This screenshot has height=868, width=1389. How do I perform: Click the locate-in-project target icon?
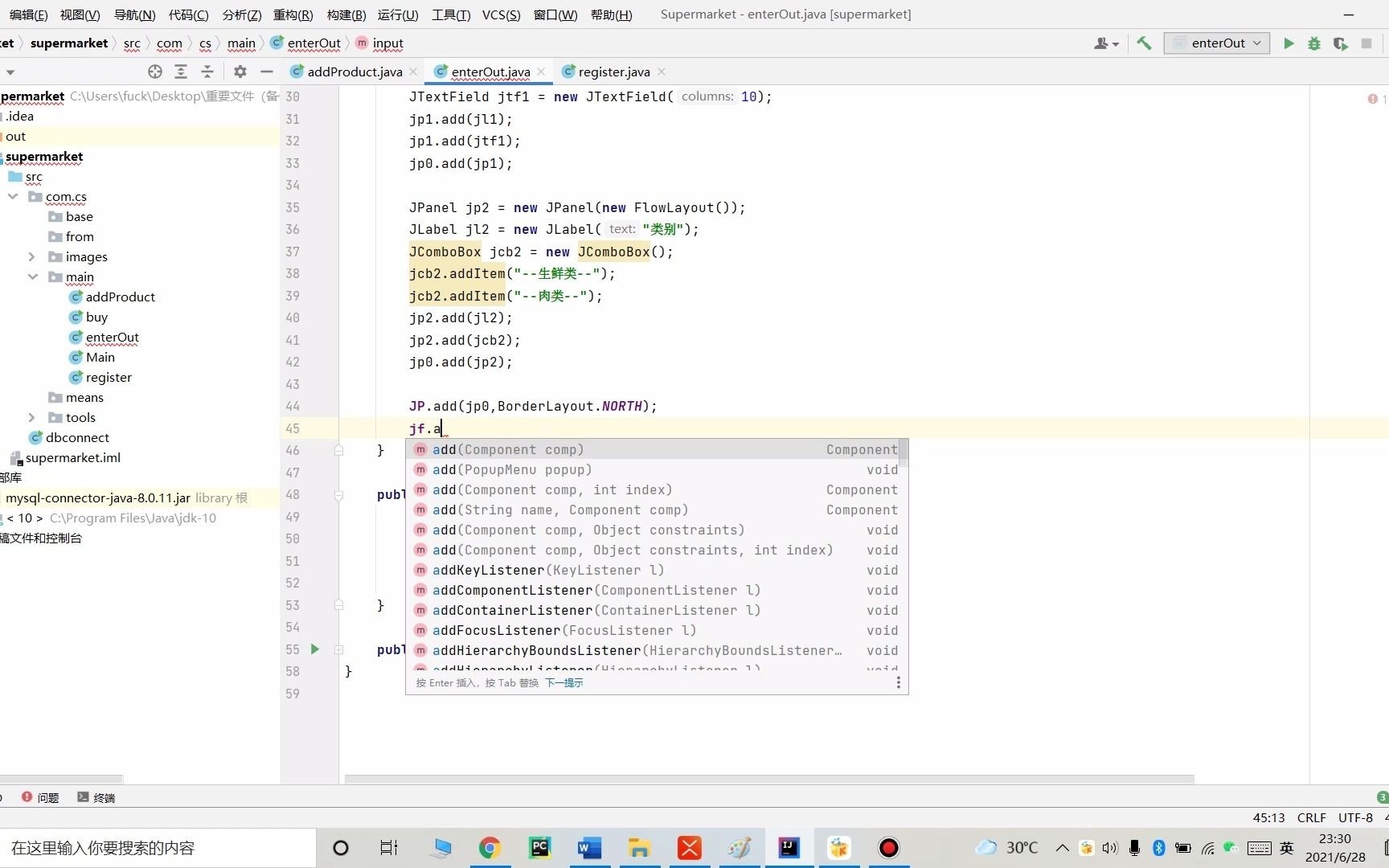(155, 72)
